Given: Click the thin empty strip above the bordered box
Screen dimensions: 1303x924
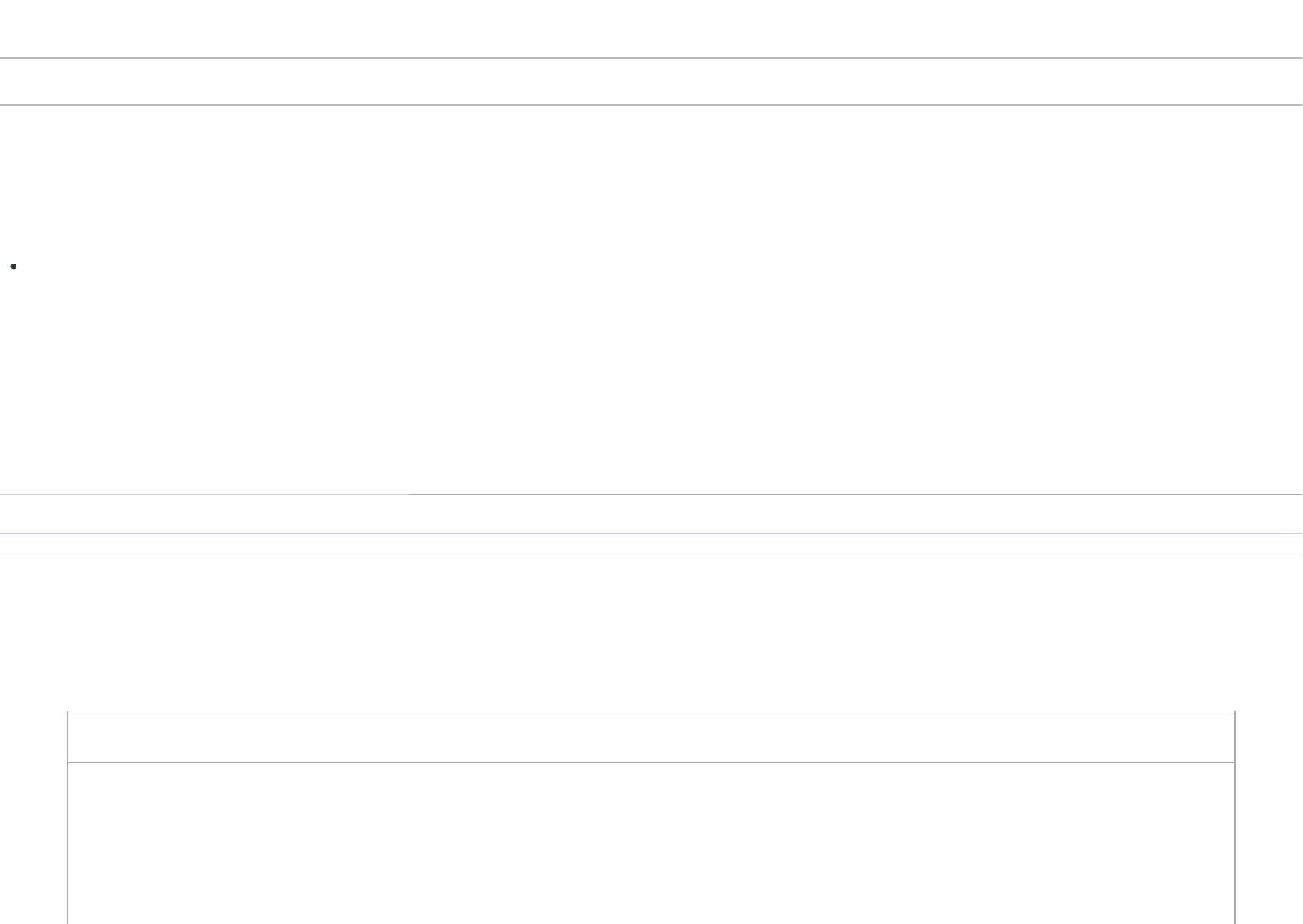Looking at the screenshot, I should click(650, 546).
